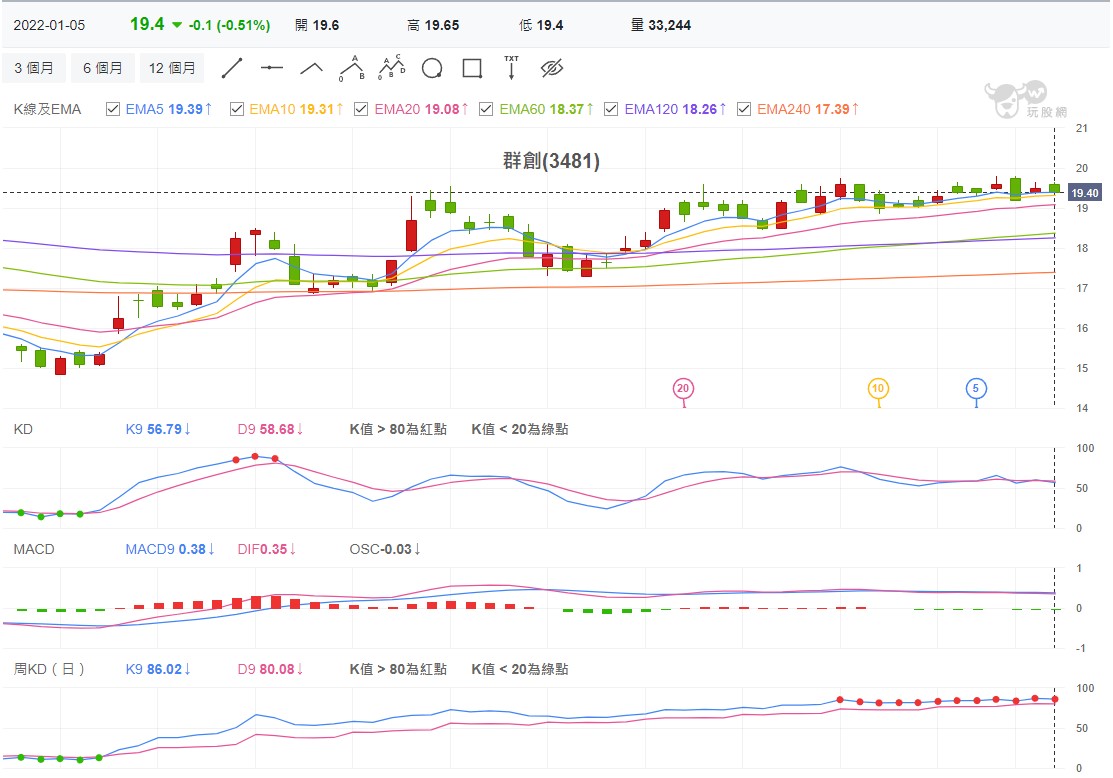The height and width of the screenshot is (778, 1113).
Task: Select the 0-A-B three-point wave tool
Action: [352, 68]
